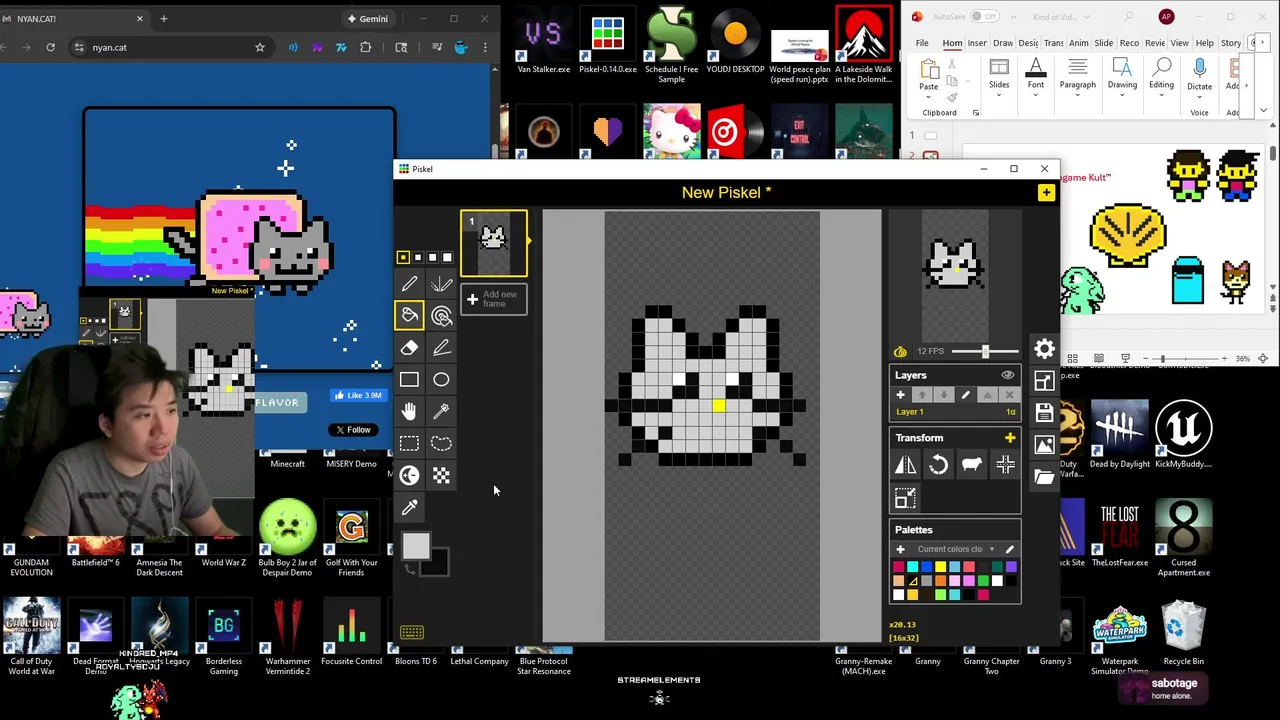Select the Stroke line tool

pyautogui.click(x=441, y=348)
